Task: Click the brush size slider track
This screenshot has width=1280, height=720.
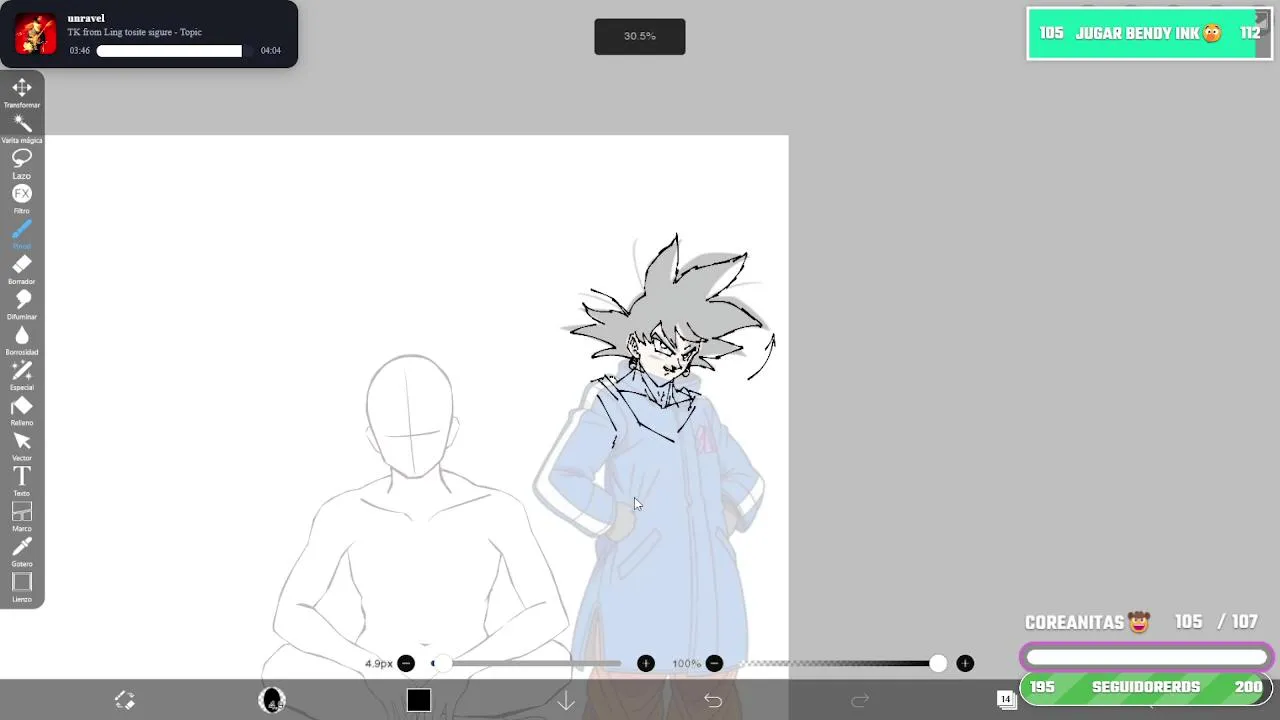Action: point(527,663)
